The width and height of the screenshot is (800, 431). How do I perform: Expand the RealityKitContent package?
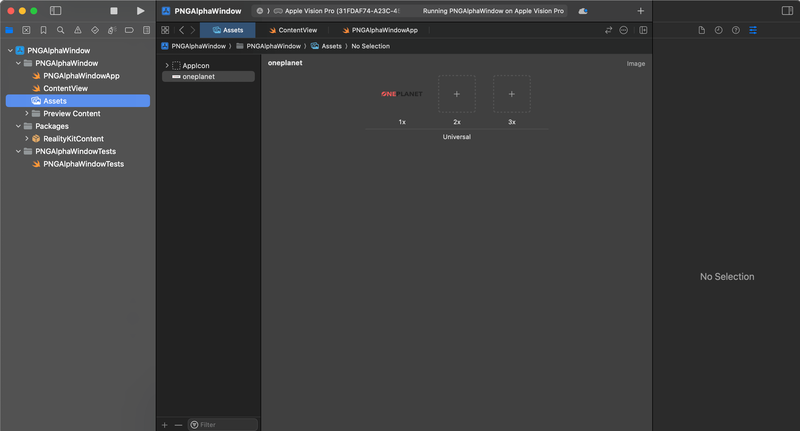pos(27,138)
